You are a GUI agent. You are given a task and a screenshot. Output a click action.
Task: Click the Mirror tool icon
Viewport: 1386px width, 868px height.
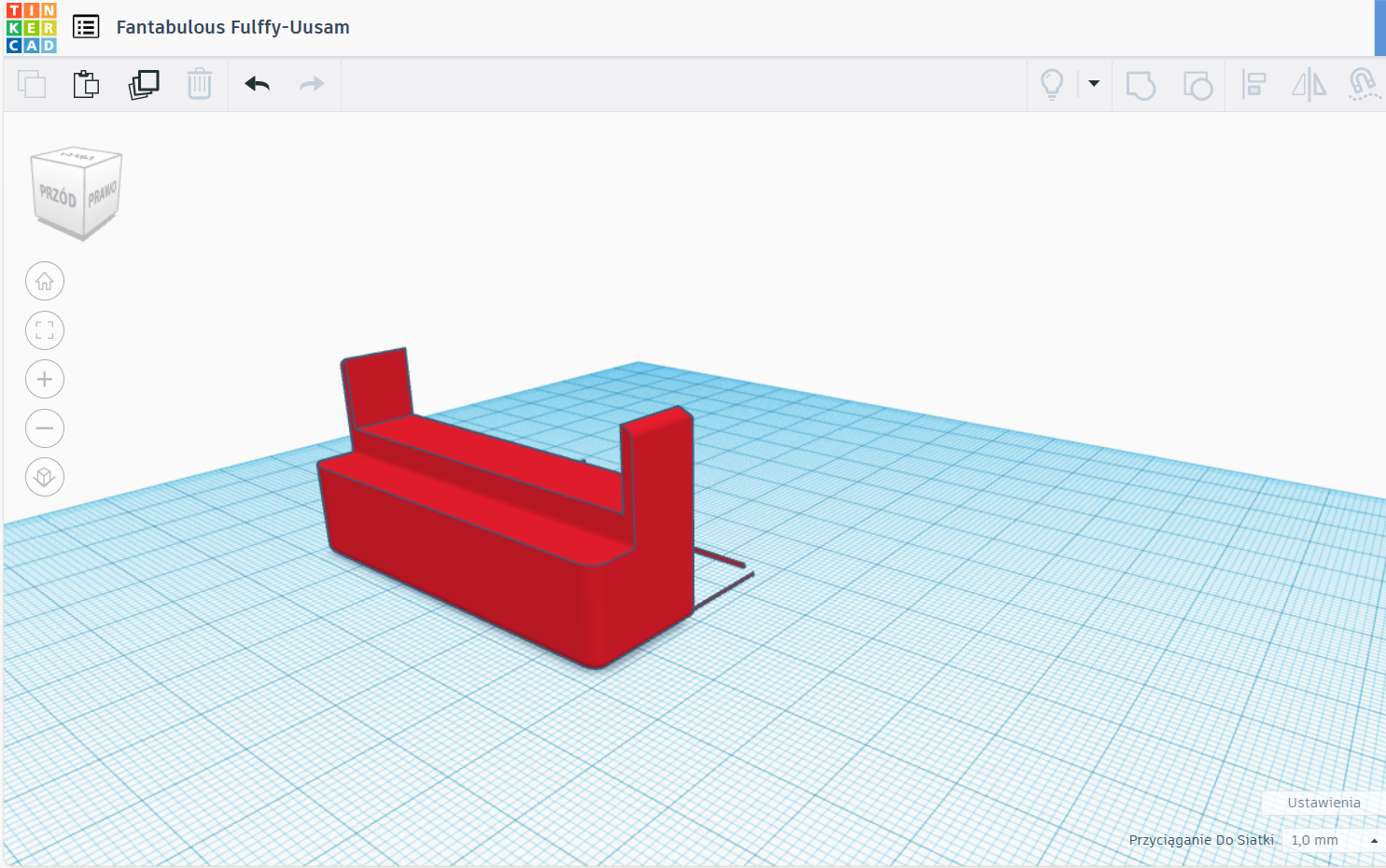point(1309,84)
